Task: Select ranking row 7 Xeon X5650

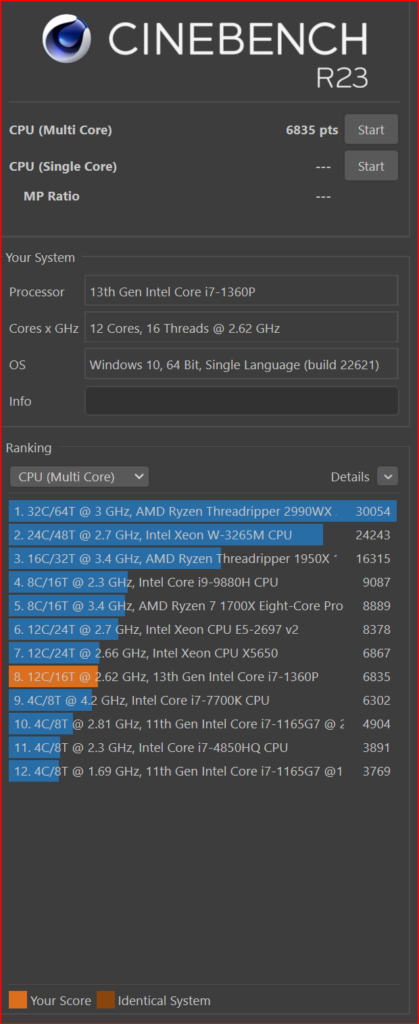Action: (203, 653)
